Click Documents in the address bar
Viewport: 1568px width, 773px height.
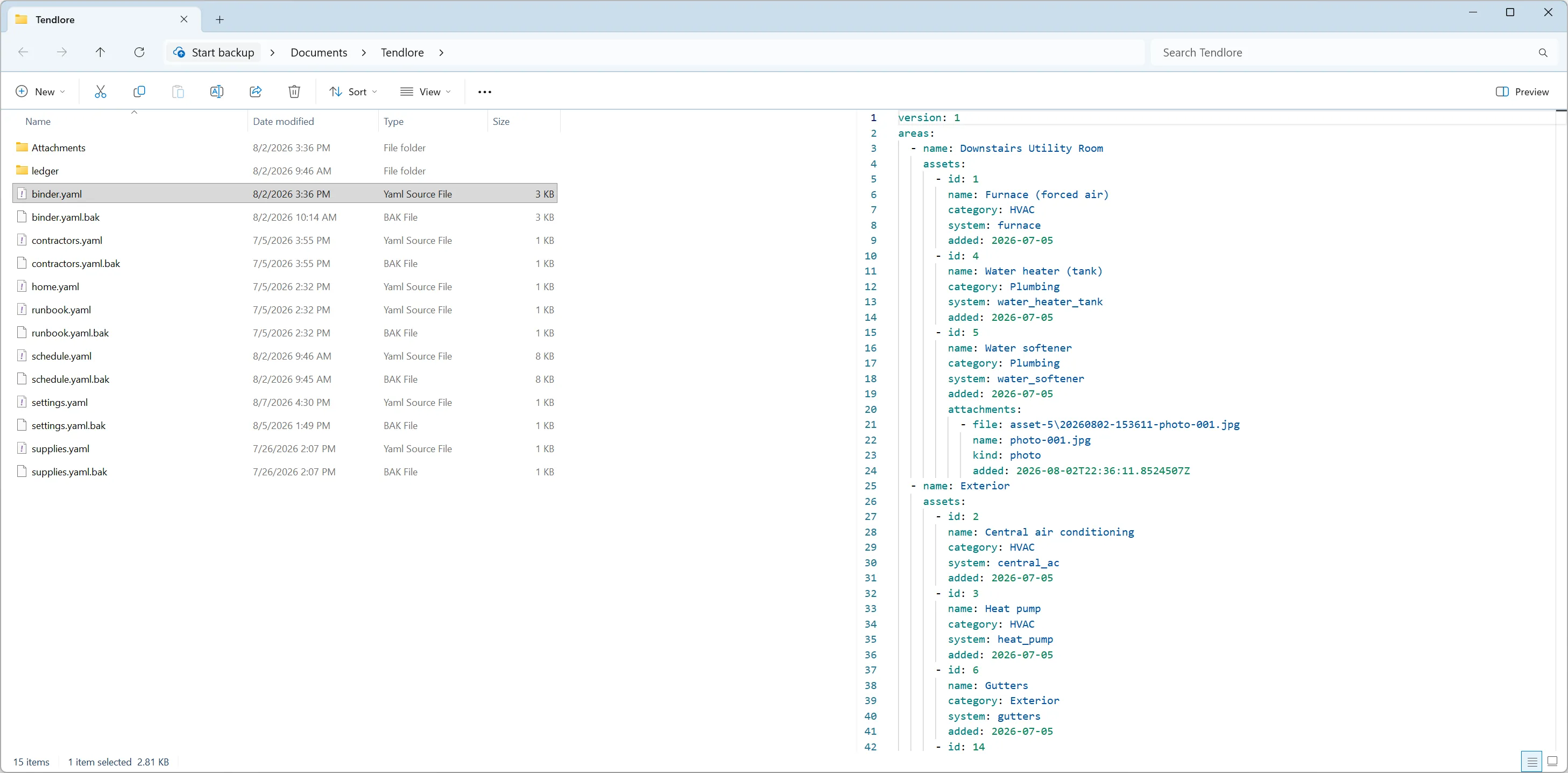coord(319,52)
